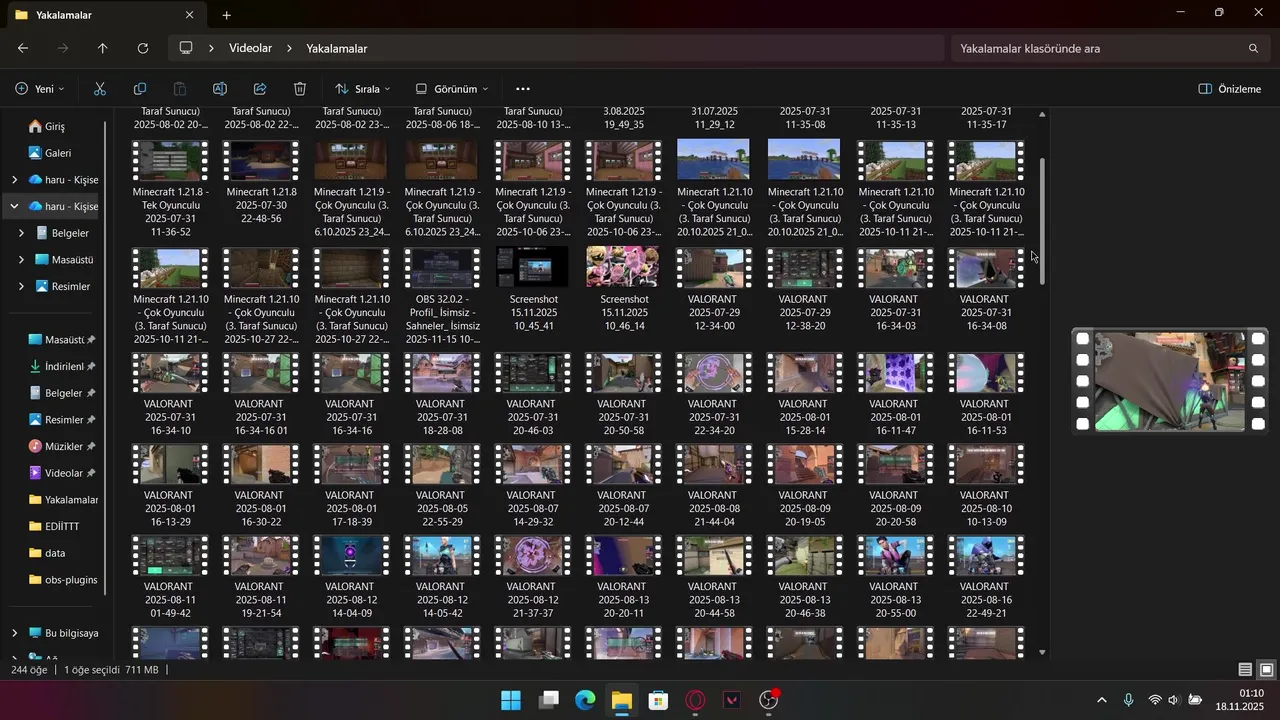Click the Share icon in toolbar
Image resolution: width=1280 pixels, height=720 pixels.
[260, 89]
